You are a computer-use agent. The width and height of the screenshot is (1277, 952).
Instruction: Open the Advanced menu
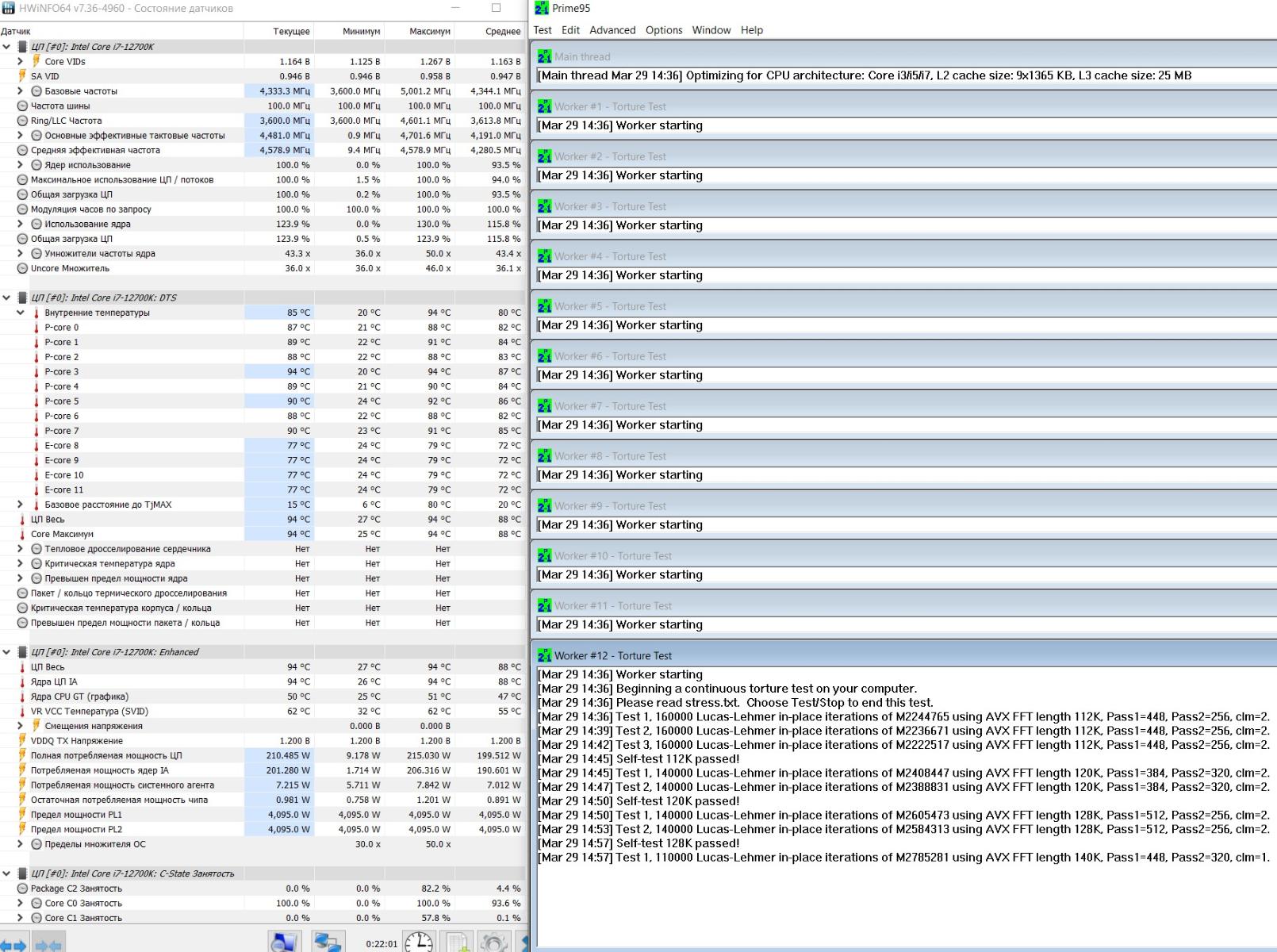612,30
